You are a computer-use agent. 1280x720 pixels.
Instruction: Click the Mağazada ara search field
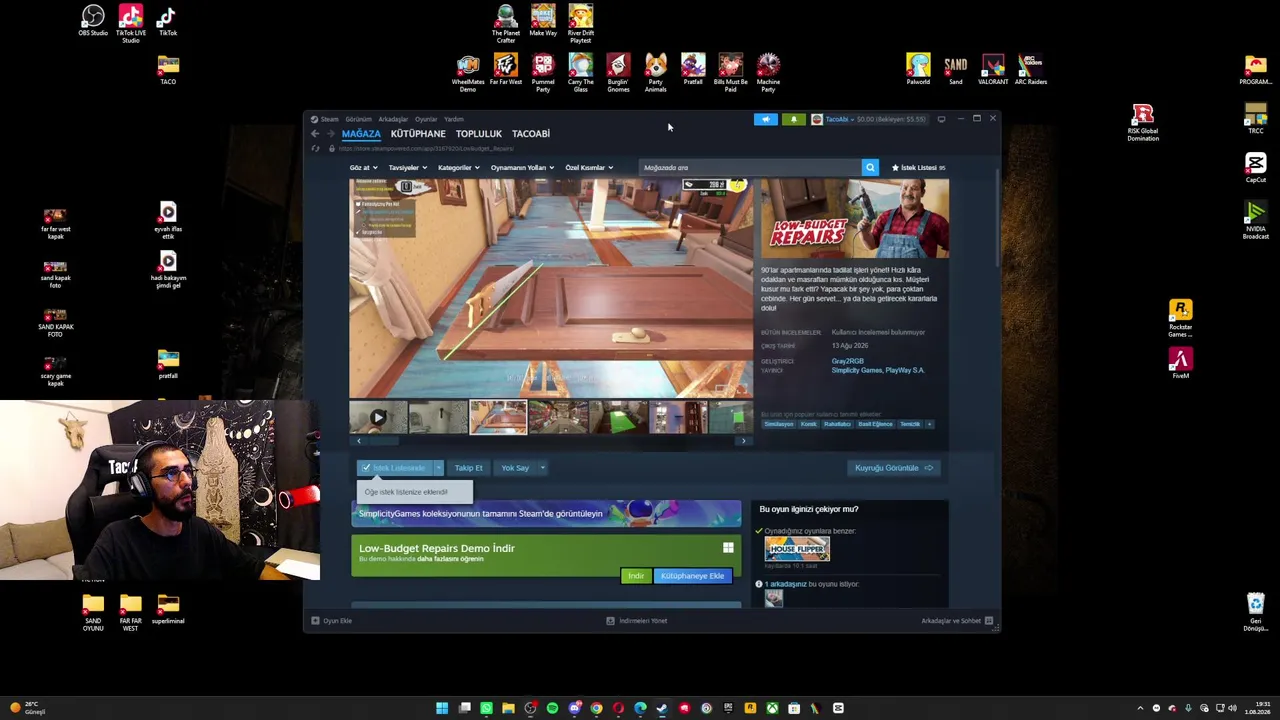click(749, 168)
